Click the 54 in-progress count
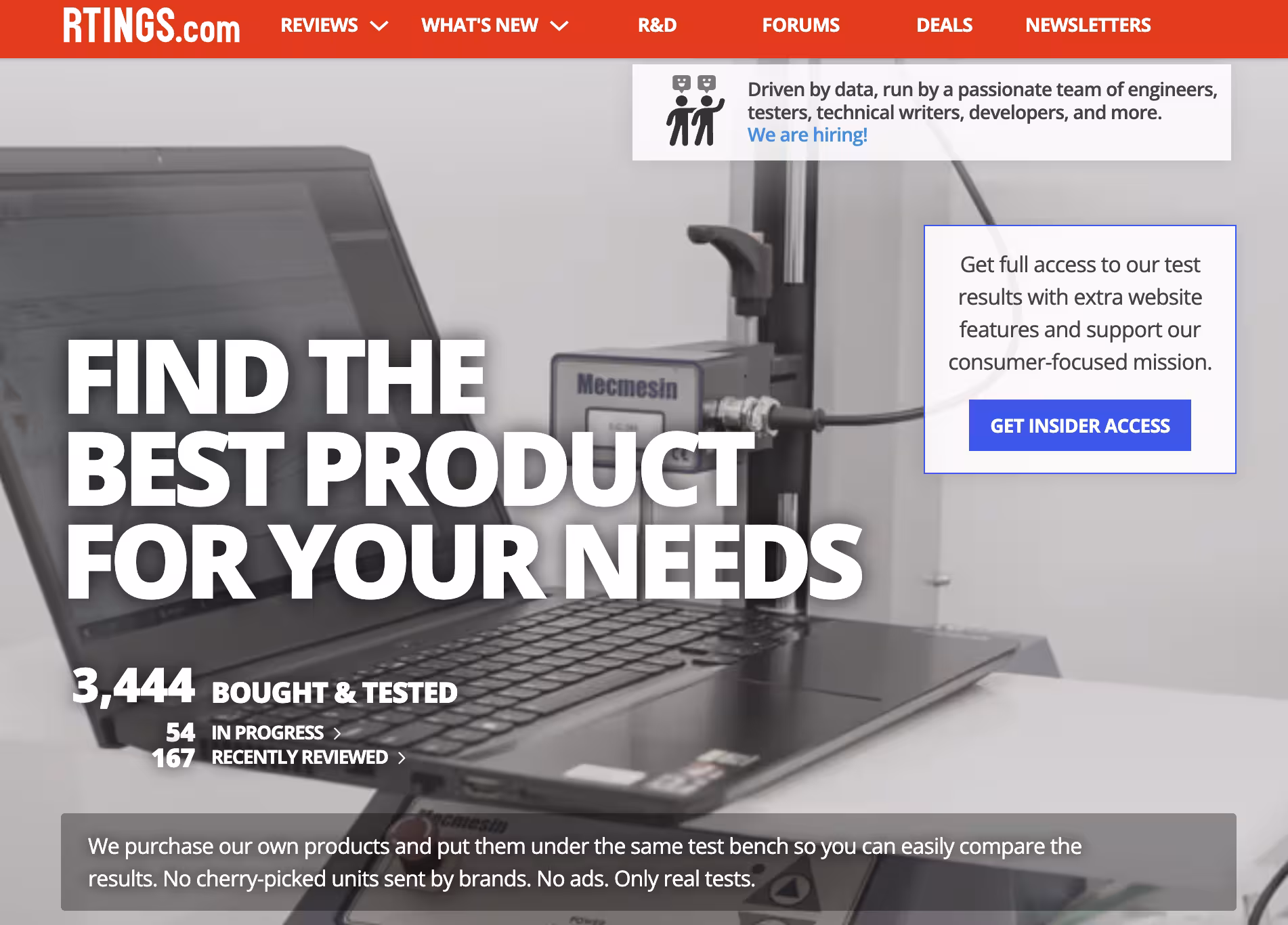Screen dimensions: 1288x925 click(x=180, y=733)
